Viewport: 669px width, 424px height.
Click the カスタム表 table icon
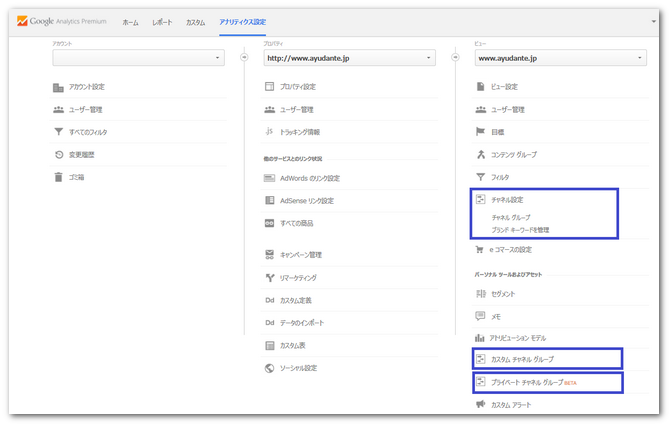269,346
